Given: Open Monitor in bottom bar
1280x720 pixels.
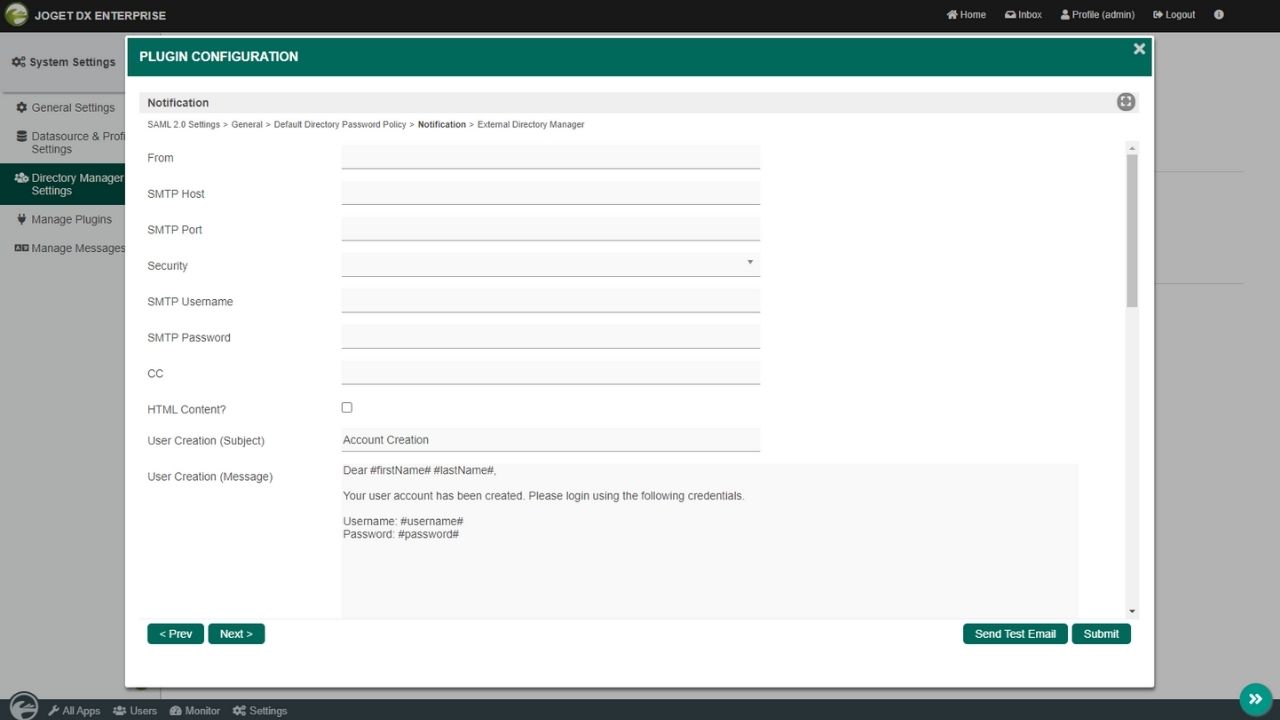Looking at the screenshot, I should 195,711.
